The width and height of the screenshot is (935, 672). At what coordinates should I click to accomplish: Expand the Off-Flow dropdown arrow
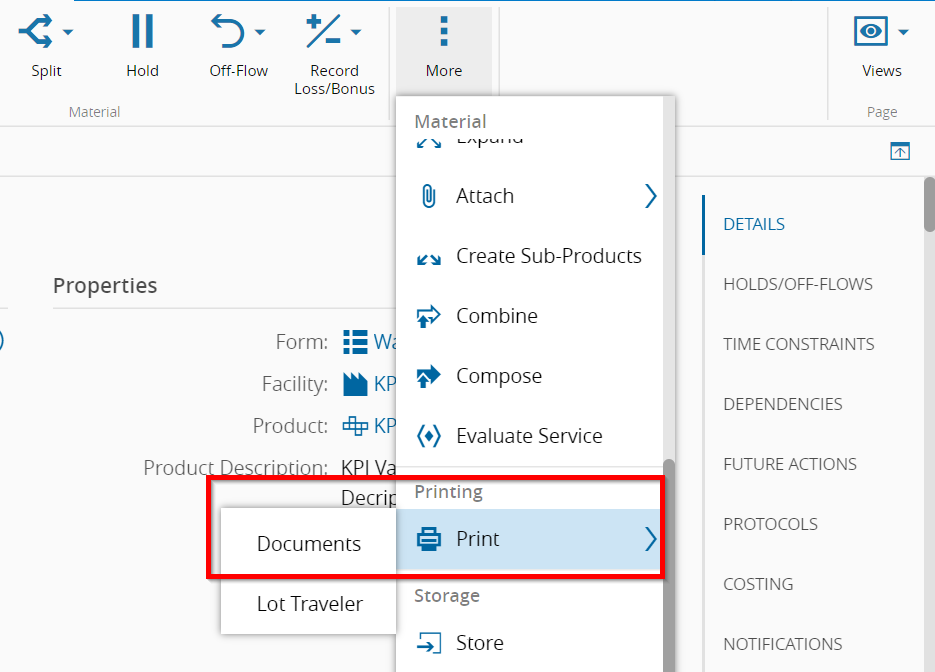260,33
